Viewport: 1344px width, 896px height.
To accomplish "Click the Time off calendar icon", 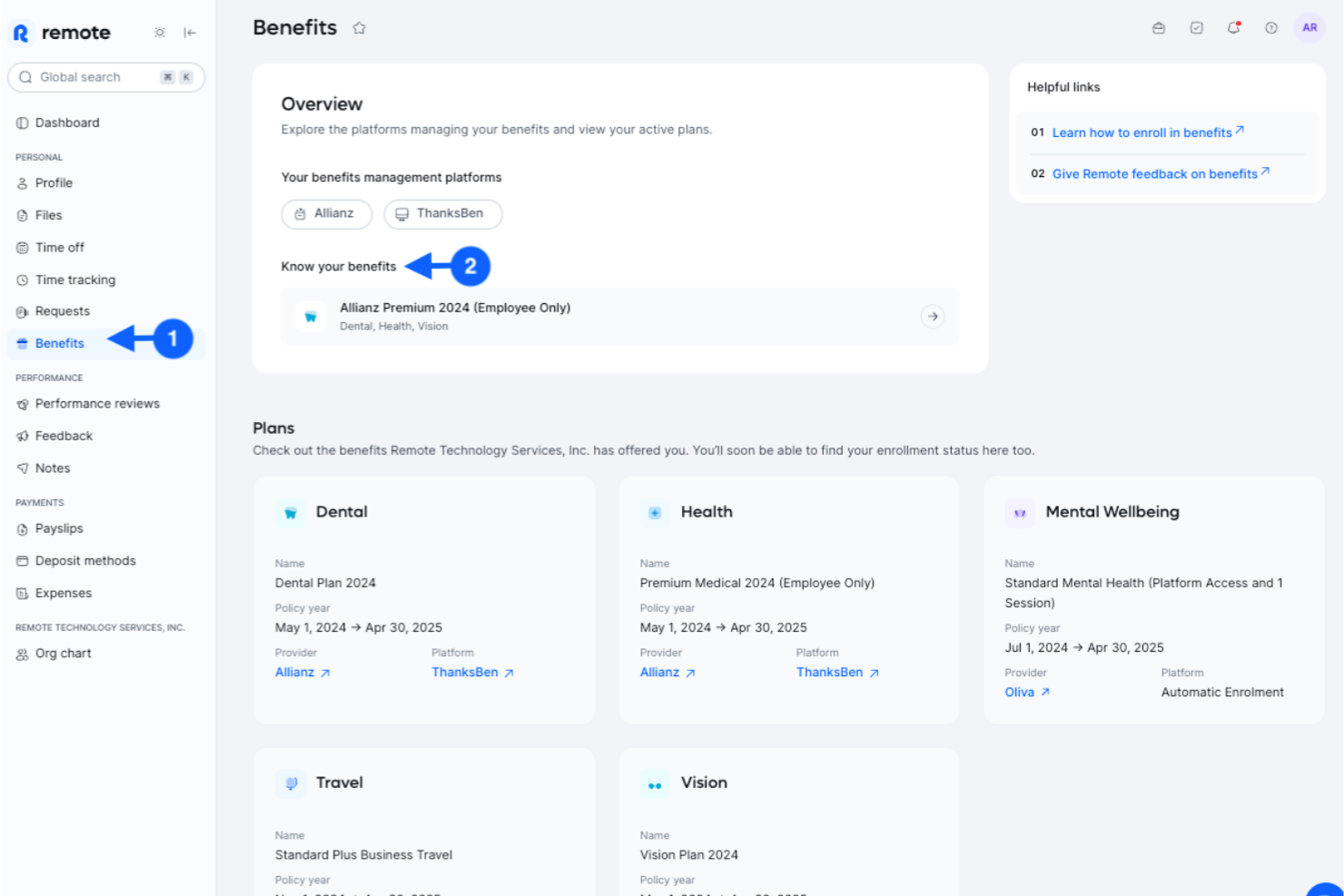I will tap(23, 248).
